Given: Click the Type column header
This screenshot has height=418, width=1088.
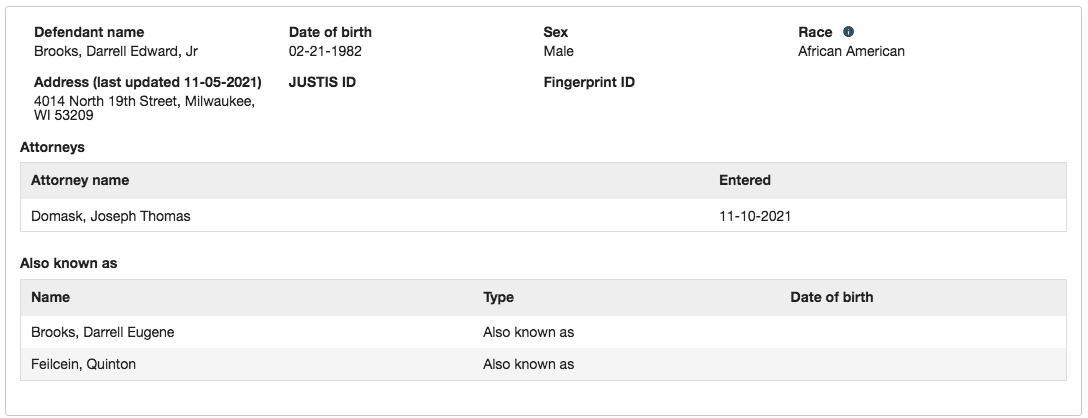Looking at the screenshot, I should click(x=498, y=297).
